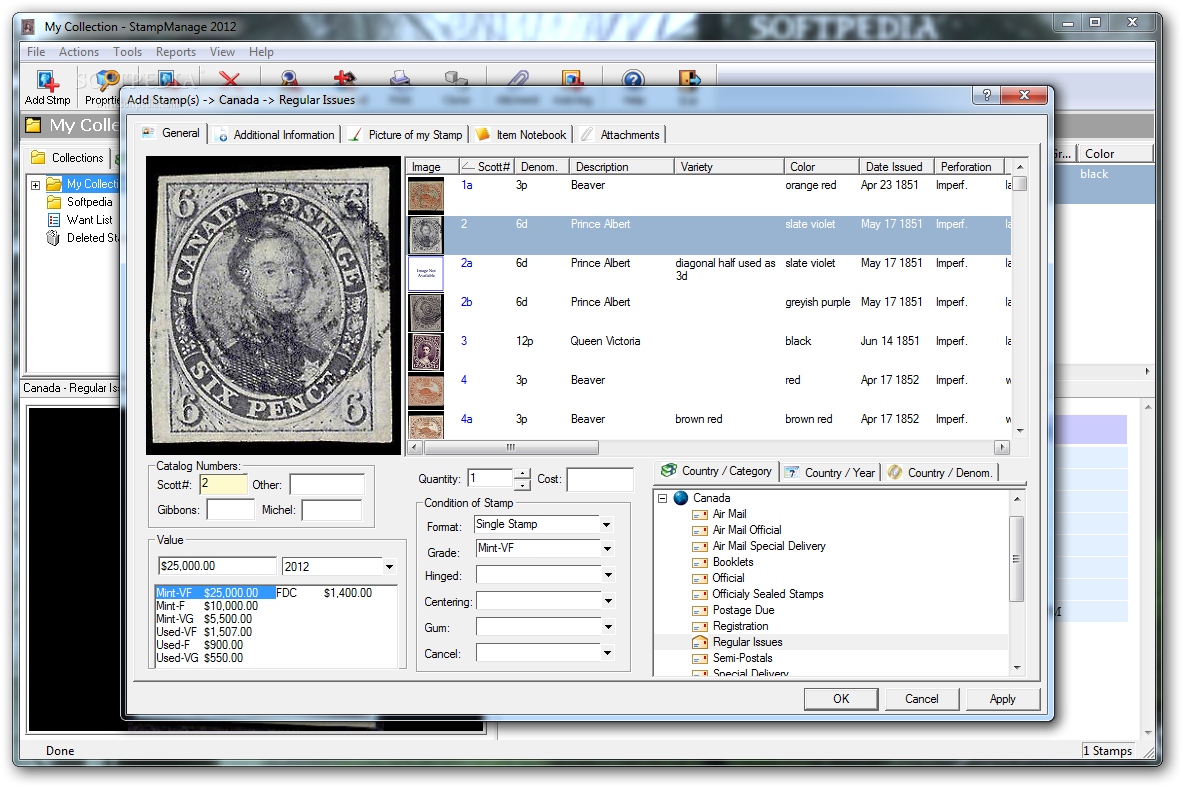
Task: Click the Deleted Stamps trash icon
Action: point(53,238)
